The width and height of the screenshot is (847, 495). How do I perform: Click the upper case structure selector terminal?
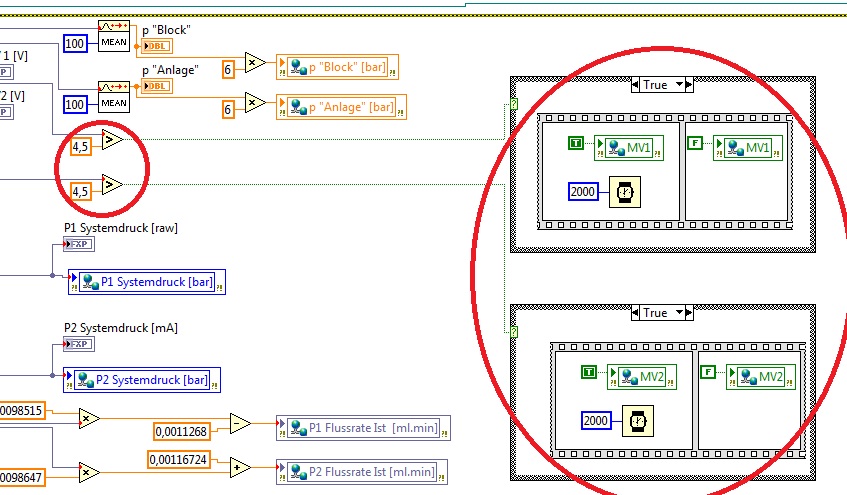tap(514, 104)
